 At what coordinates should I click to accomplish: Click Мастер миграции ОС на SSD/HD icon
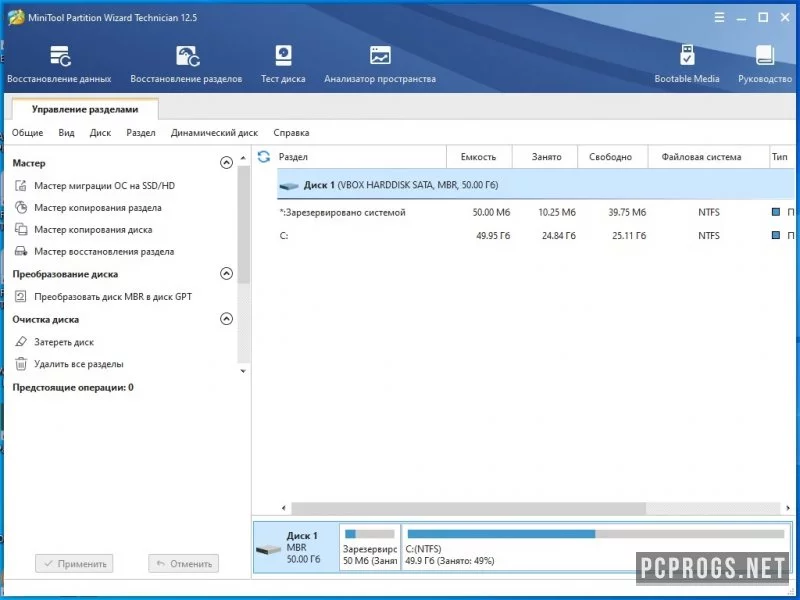point(20,186)
